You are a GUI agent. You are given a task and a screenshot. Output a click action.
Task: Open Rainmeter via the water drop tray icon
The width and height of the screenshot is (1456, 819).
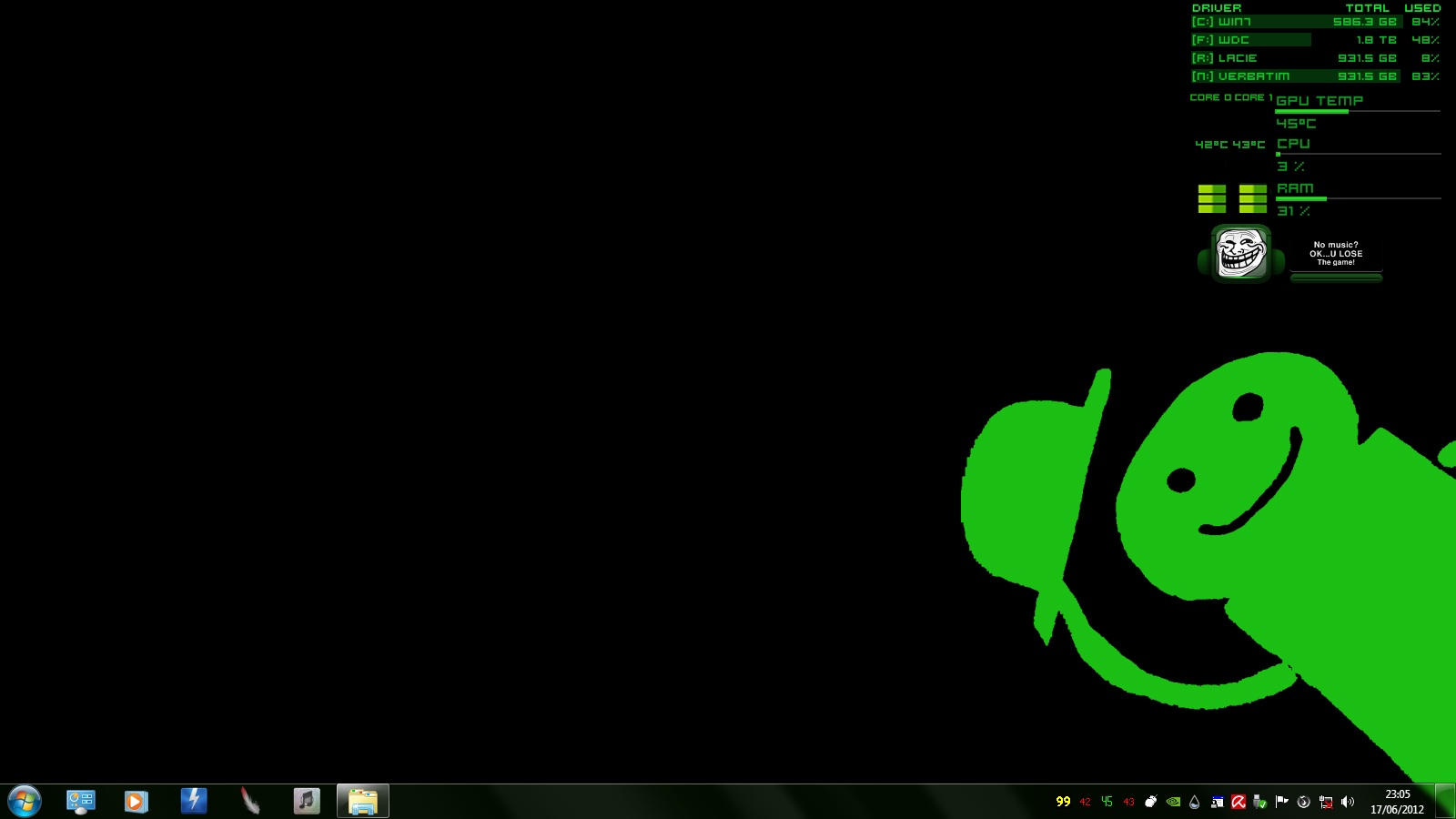(x=1194, y=802)
